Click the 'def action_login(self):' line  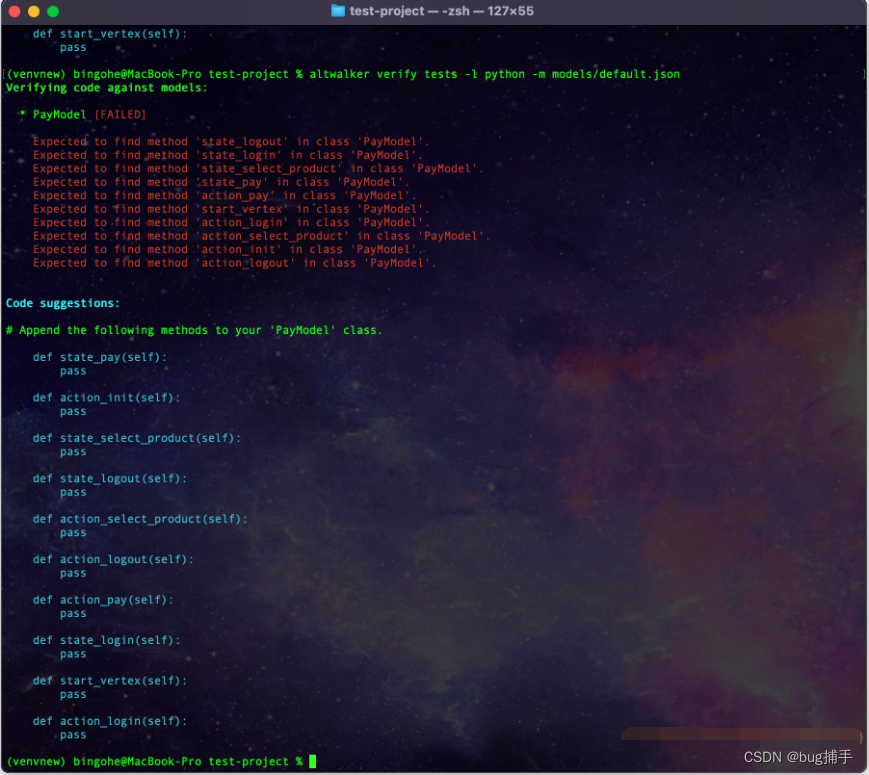click(x=110, y=721)
